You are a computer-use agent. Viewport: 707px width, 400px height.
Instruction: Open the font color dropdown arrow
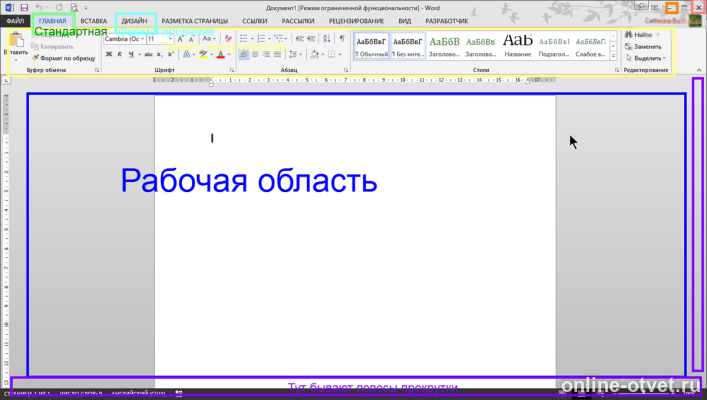(x=229, y=55)
